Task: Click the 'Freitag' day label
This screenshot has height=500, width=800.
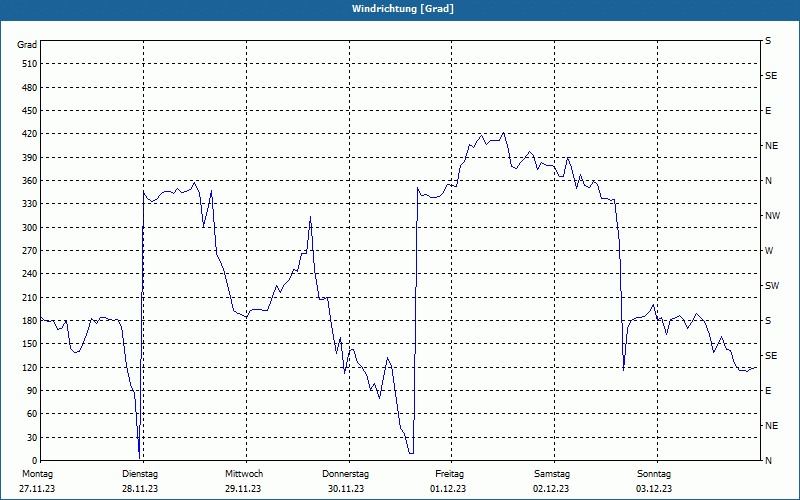Action: [x=449, y=474]
